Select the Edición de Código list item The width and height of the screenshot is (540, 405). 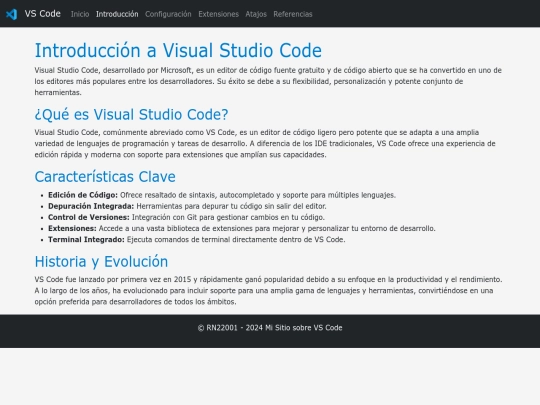point(222,195)
